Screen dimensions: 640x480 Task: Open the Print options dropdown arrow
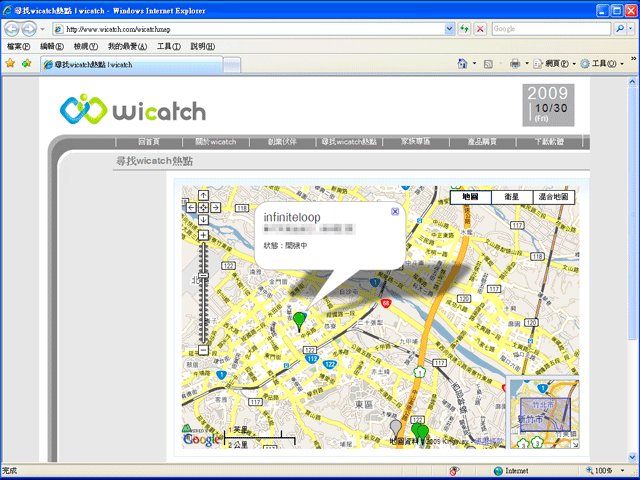(x=527, y=64)
